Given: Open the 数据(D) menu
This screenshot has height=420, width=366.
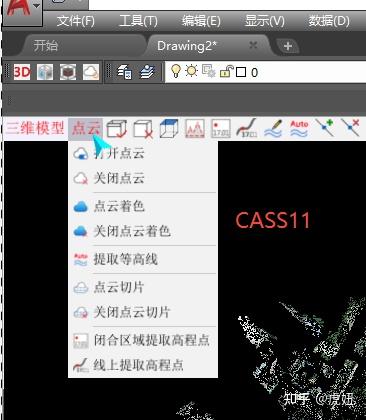Looking at the screenshot, I should coord(329,21).
